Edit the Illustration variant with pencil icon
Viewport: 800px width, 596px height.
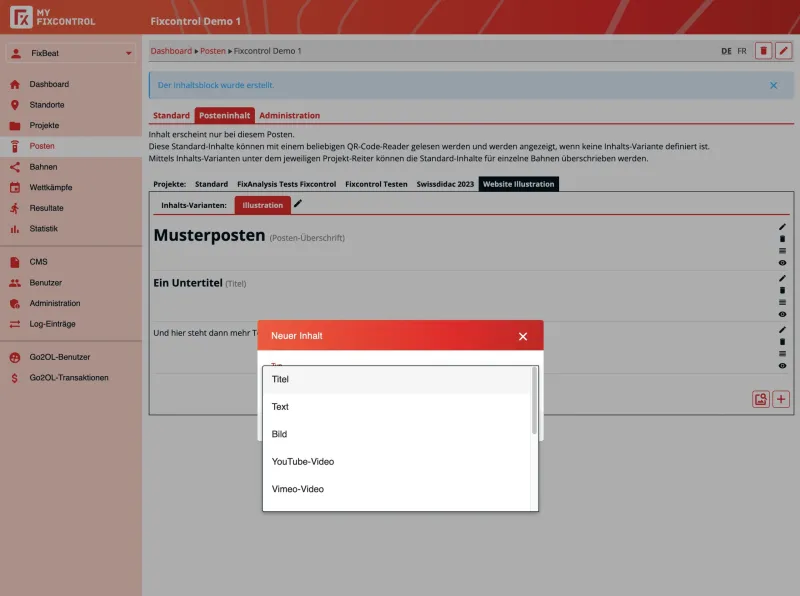click(x=298, y=204)
